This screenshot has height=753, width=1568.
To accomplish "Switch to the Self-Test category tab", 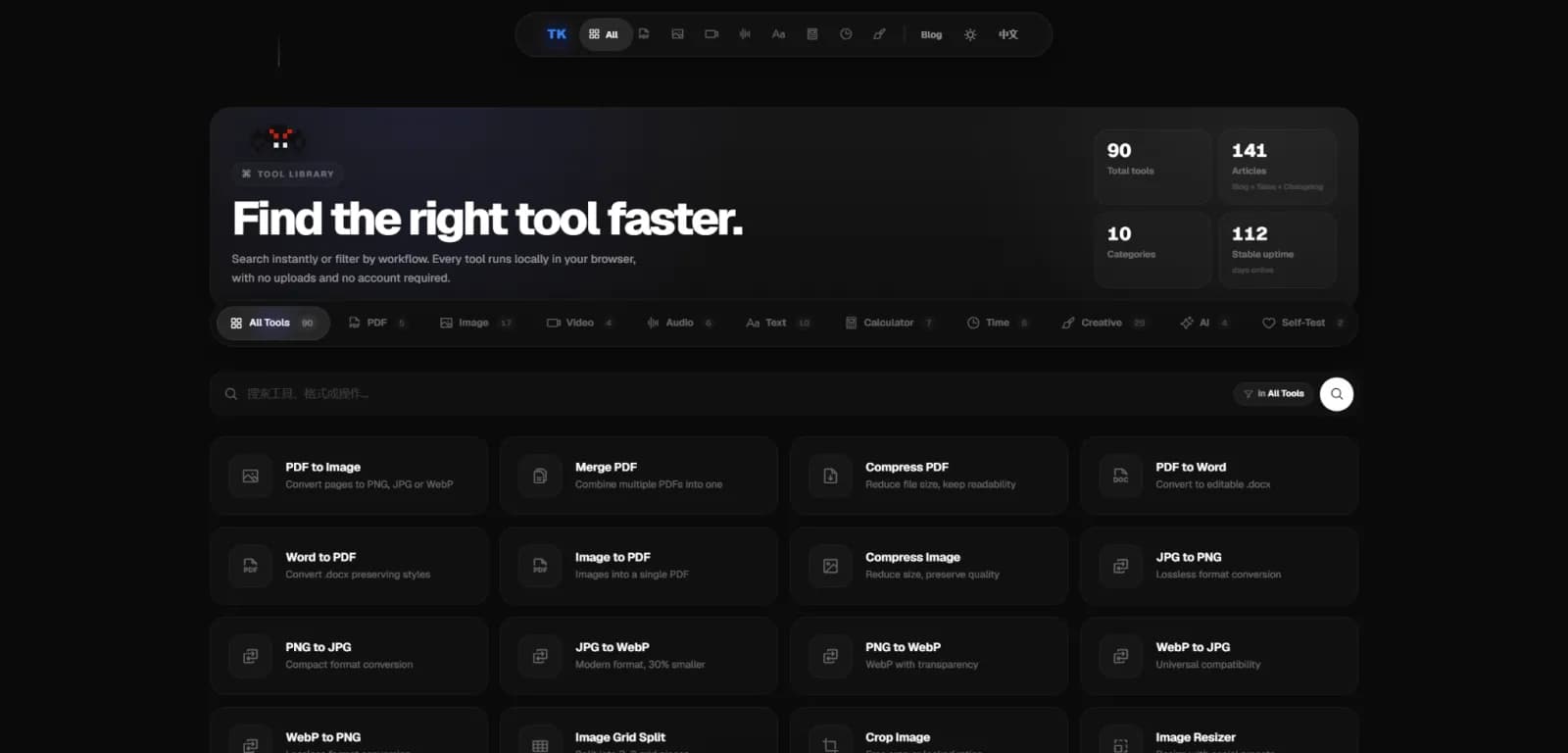I will click(x=1303, y=323).
